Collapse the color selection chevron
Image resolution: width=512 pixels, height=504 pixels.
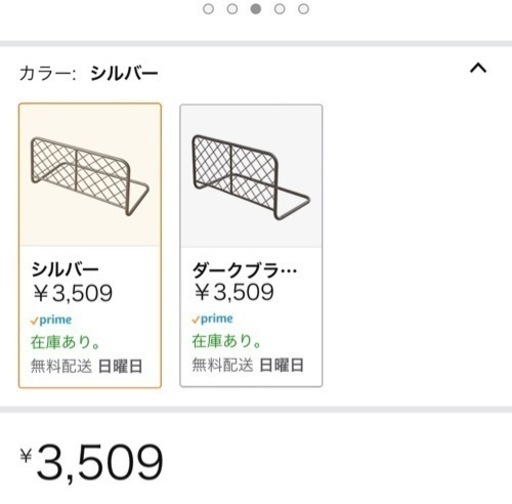[478, 68]
